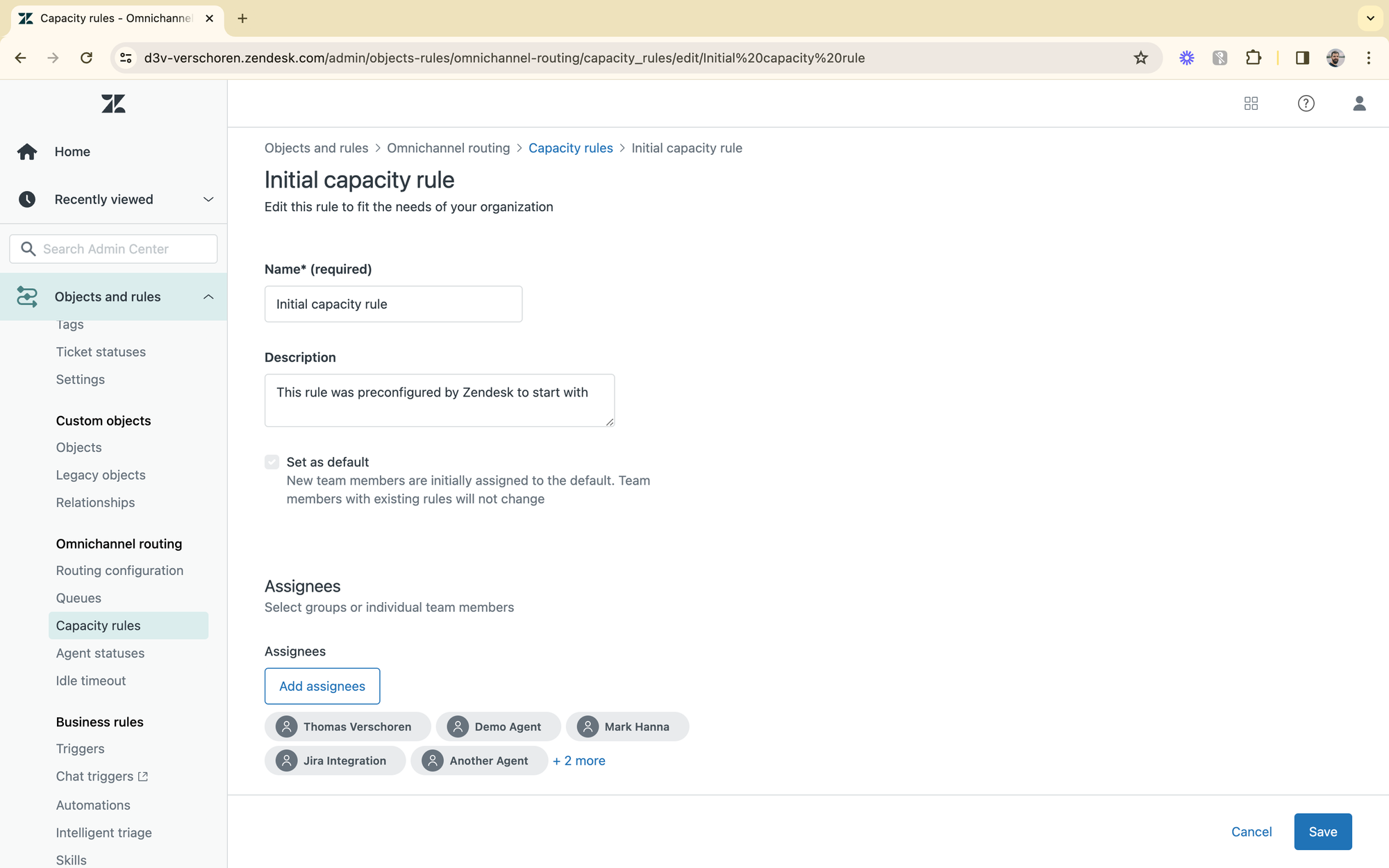Click Capacity rules breadcrumb link
1389x868 pixels.
point(570,148)
